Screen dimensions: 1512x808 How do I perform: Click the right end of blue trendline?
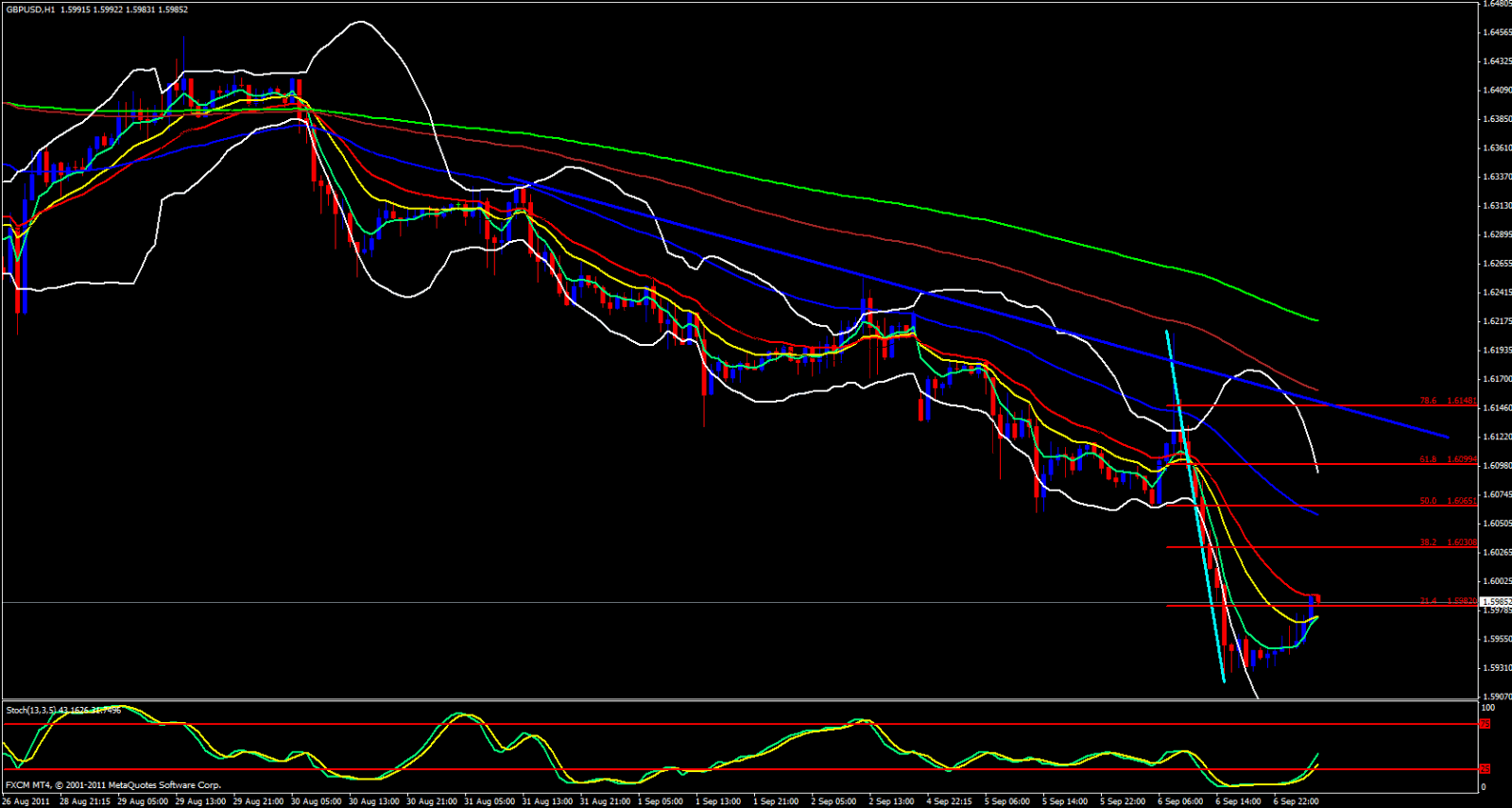pyautogui.click(x=1447, y=437)
